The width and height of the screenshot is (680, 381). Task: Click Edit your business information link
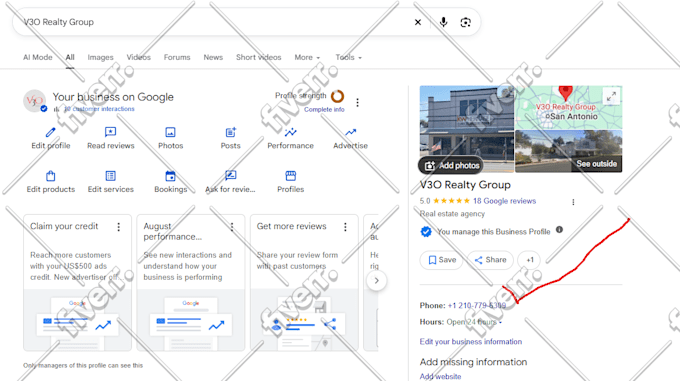coord(471,342)
